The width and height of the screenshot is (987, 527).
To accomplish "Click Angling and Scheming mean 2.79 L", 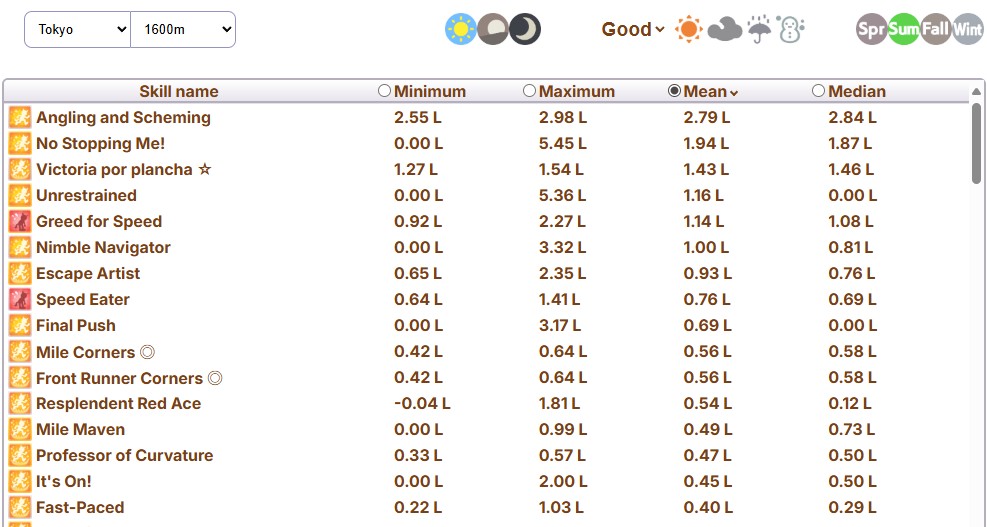I will 707,118.
